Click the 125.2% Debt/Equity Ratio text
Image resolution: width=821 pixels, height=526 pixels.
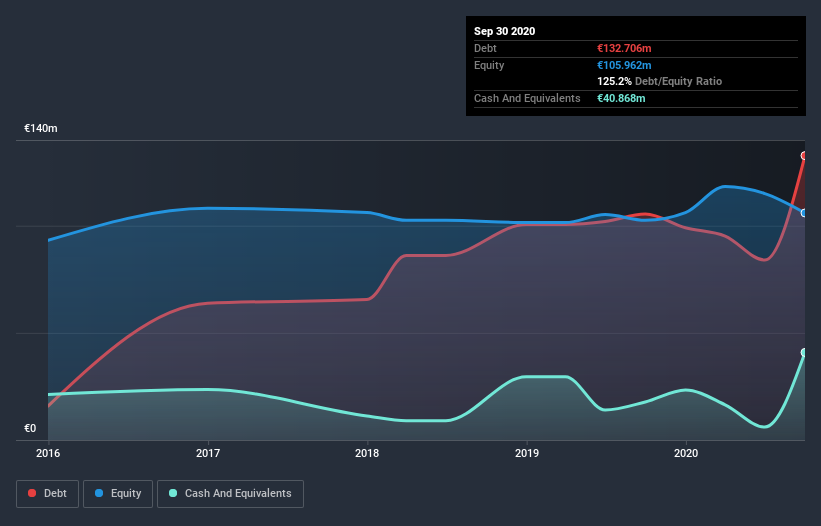(x=660, y=81)
